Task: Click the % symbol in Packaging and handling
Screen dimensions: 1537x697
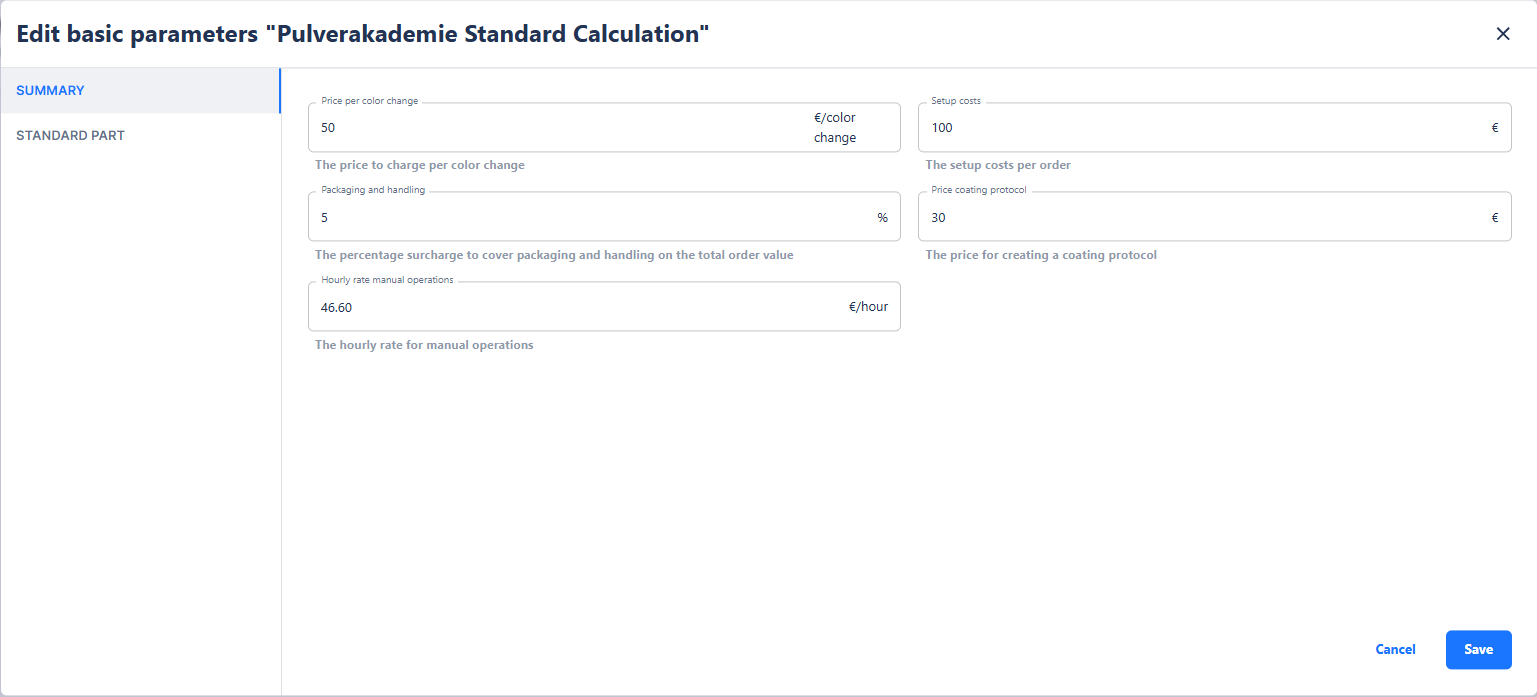Action: tap(882, 218)
